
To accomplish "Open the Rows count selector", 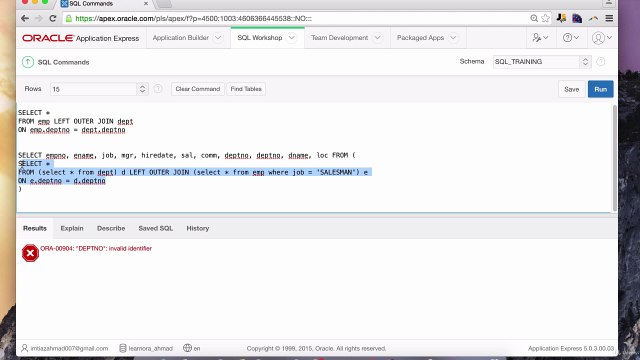I will [x=98, y=89].
